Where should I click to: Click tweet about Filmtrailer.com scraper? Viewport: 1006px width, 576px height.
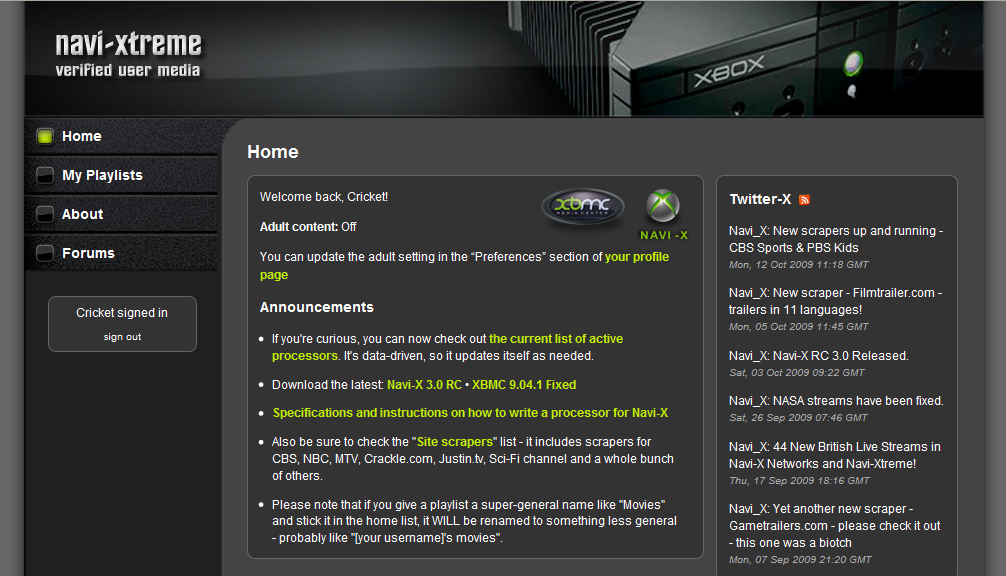(x=835, y=301)
